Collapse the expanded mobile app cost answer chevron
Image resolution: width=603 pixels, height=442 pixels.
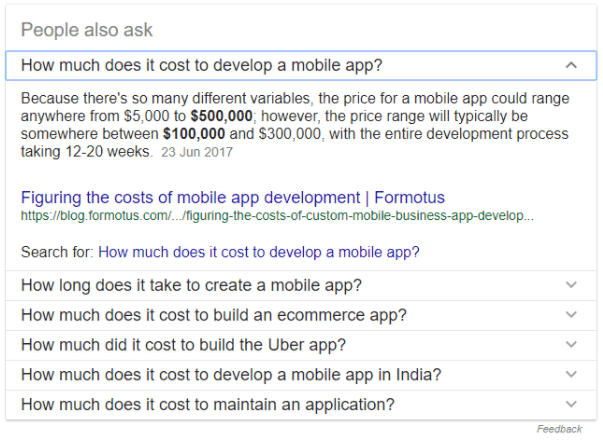571,66
